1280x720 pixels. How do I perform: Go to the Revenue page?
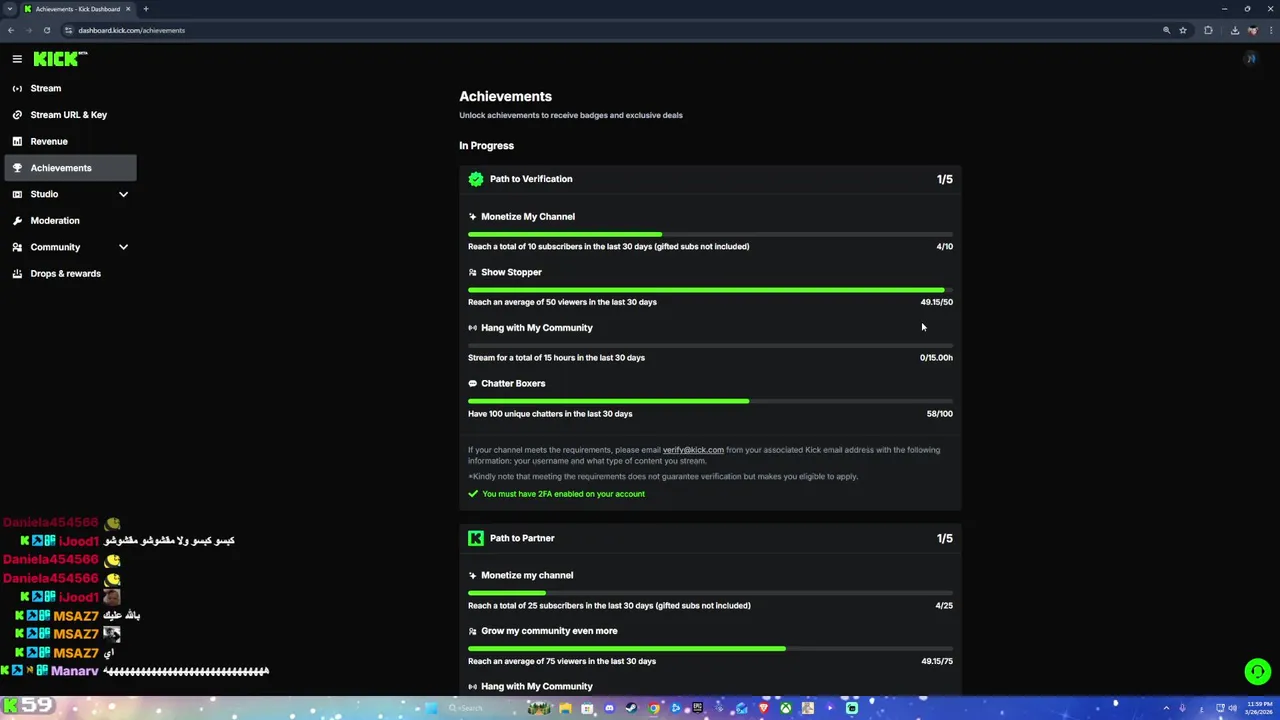(70, 141)
